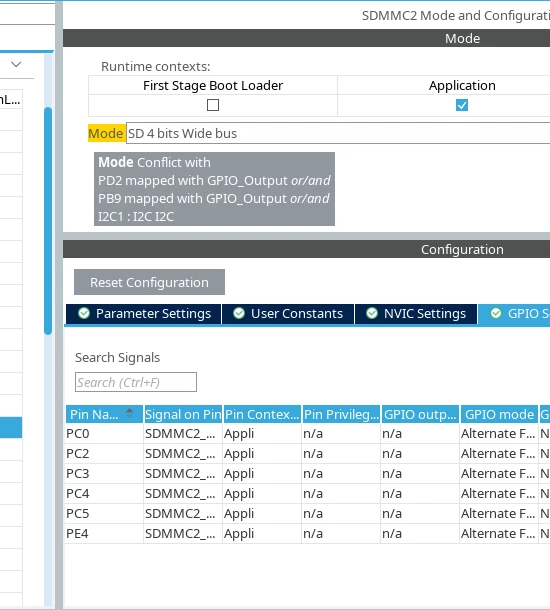
Task: Click the highlighted blue item in left list
Action: (11, 428)
